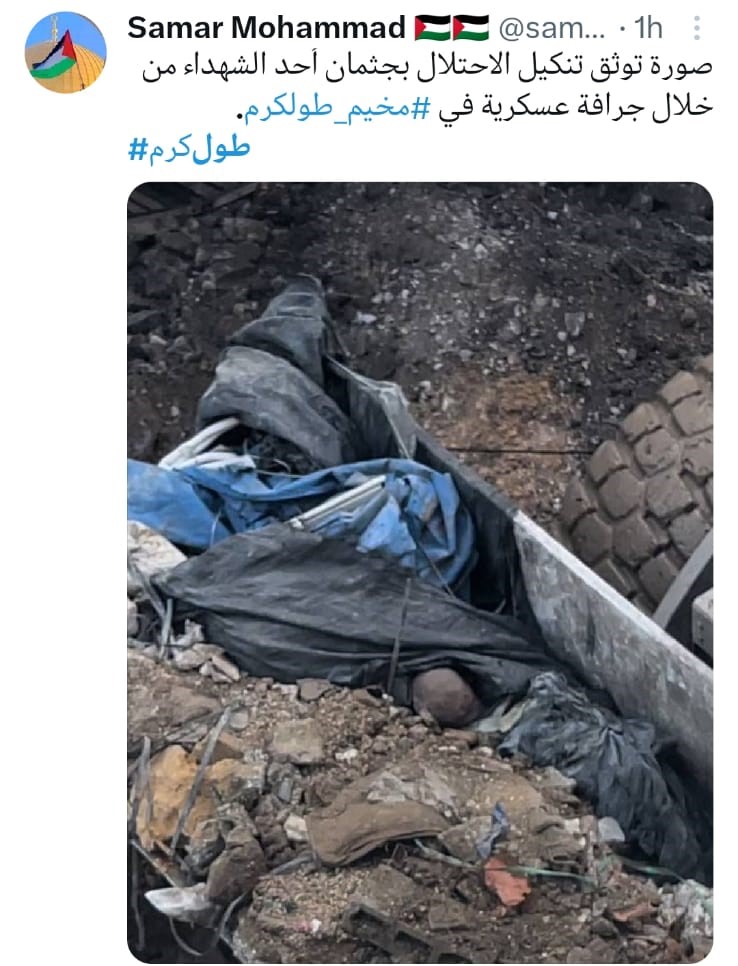Open the Samar Mohammad display name

(266, 28)
